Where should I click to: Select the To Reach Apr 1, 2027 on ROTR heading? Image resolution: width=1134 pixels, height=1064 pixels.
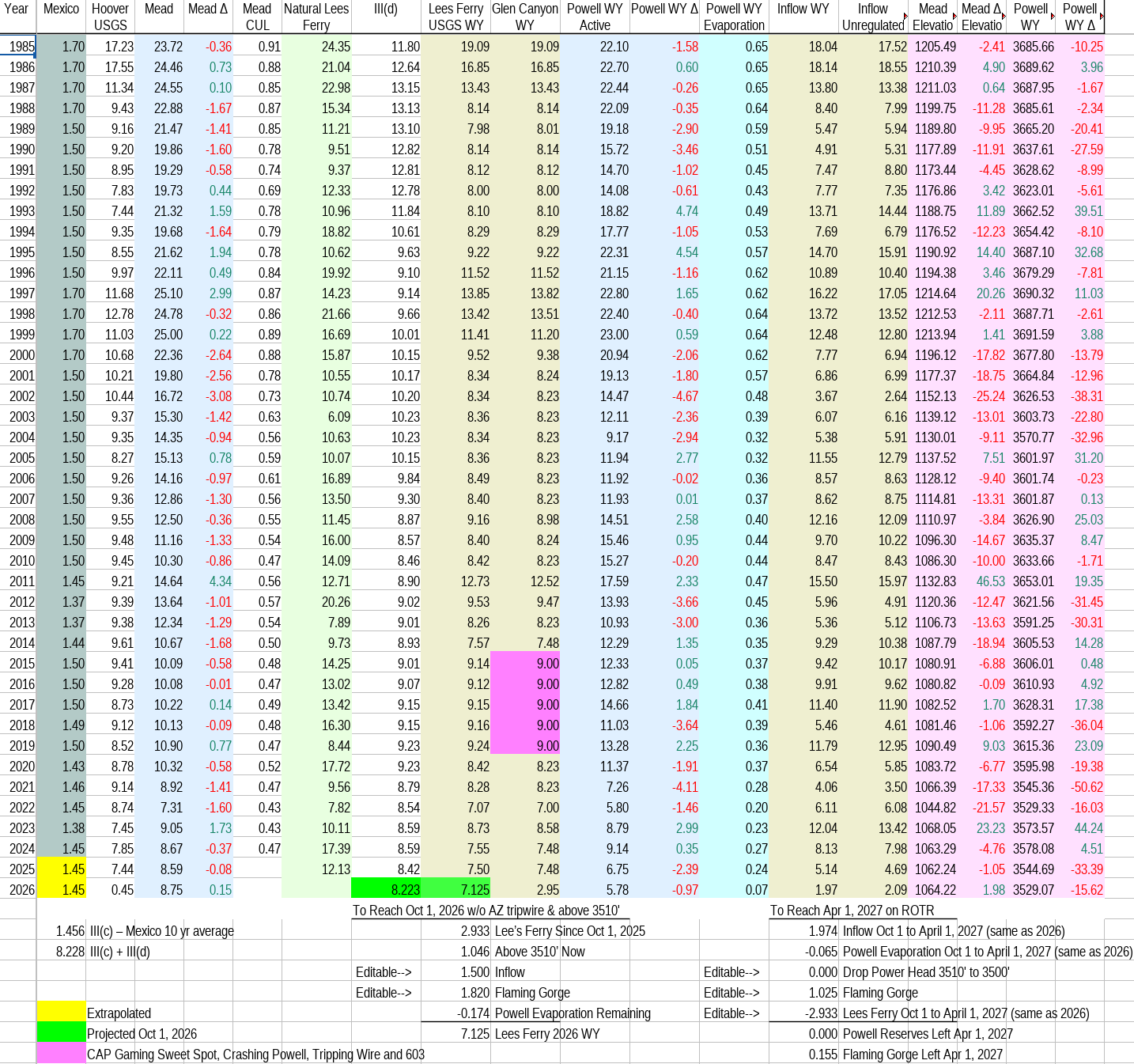pyautogui.click(x=852, y=911)
